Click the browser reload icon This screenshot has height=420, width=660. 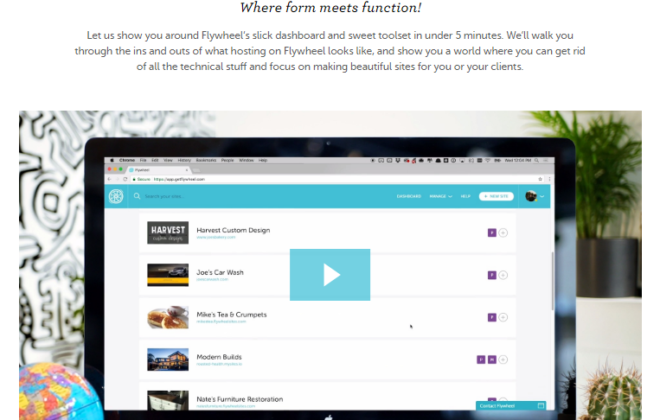[125, 179]
